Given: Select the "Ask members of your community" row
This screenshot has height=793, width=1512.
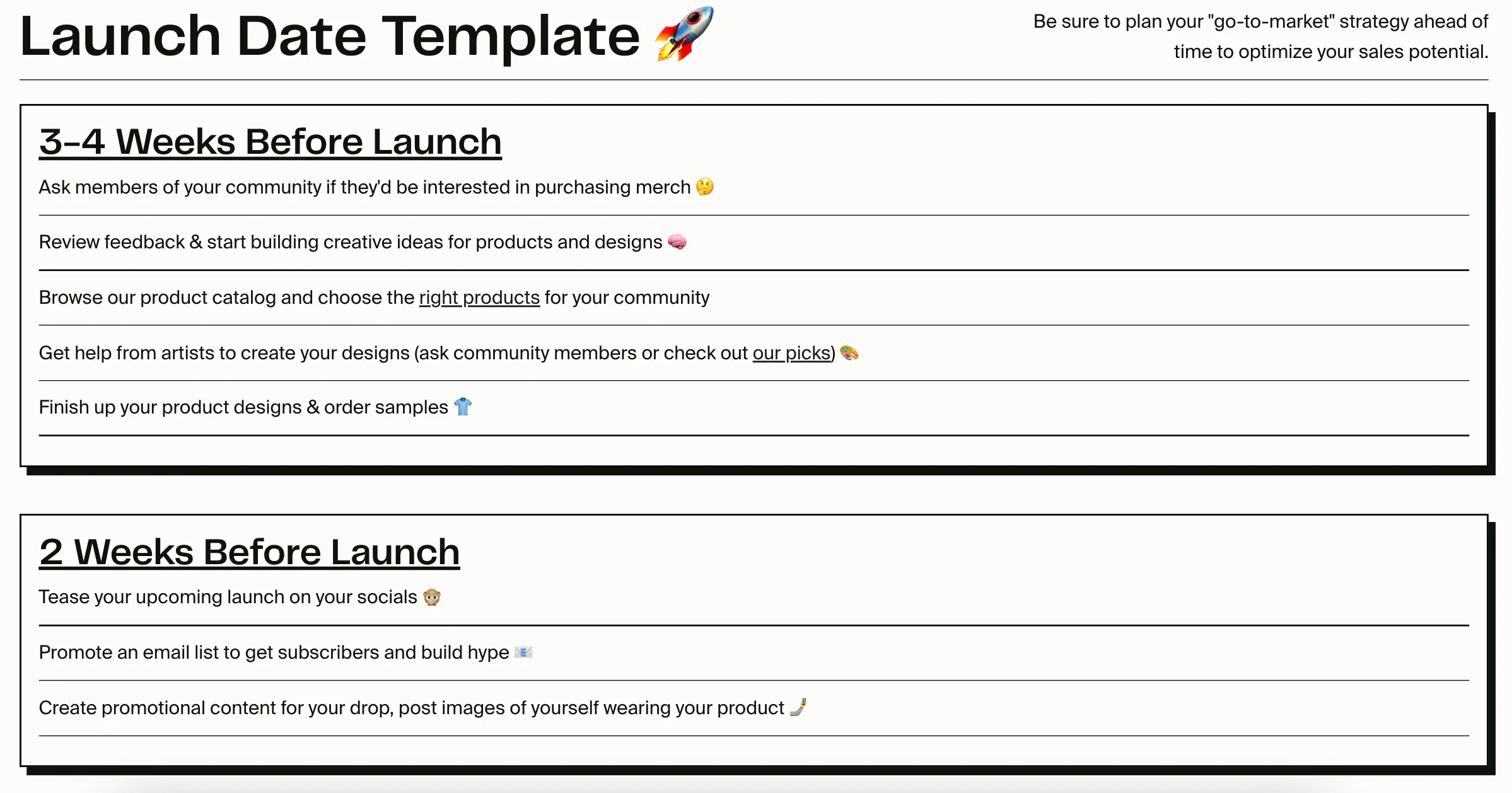Looking at the screenshot, I should [x=364, y=187].
